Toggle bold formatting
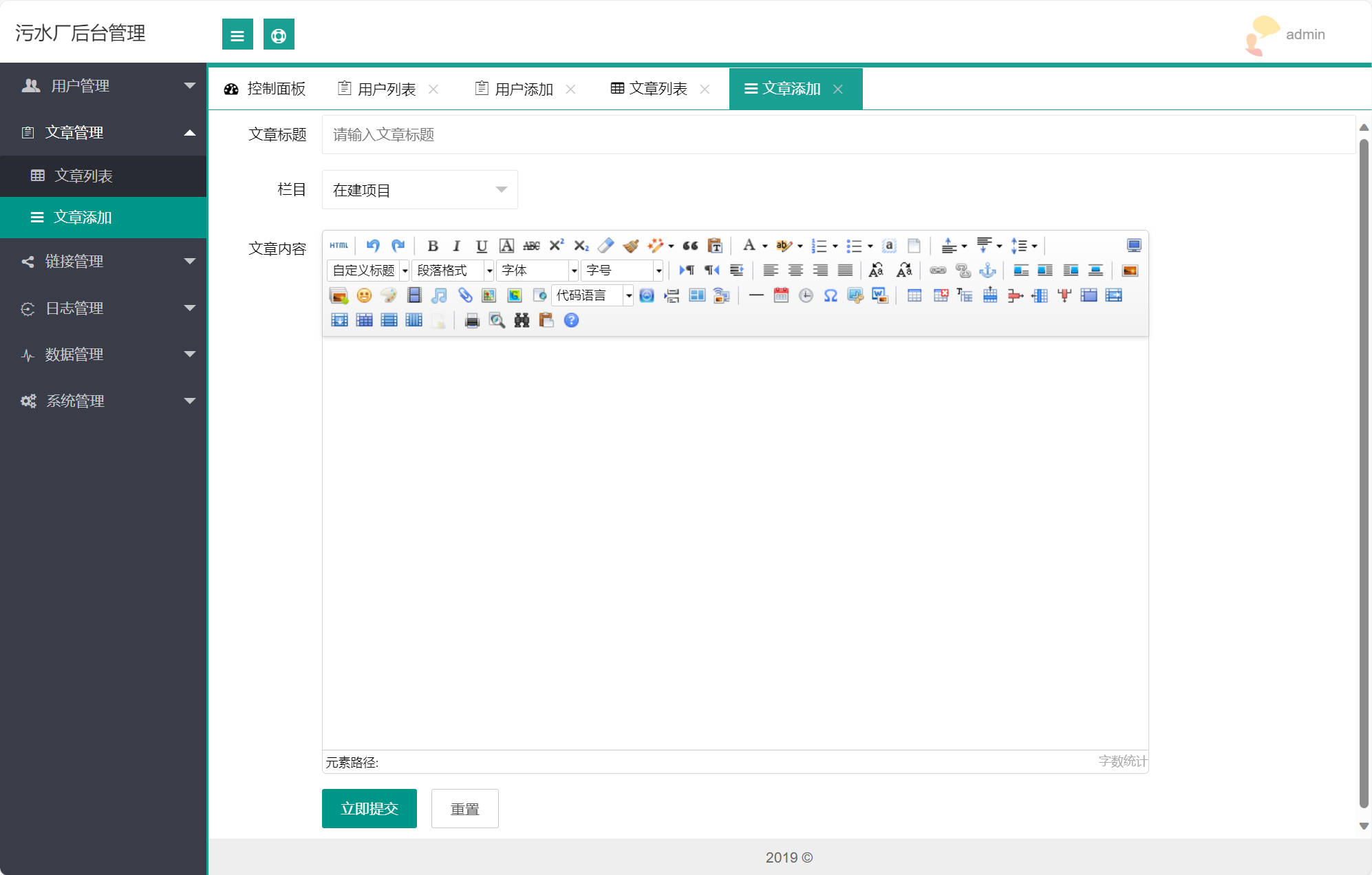1372x875 pixels. 432,246
